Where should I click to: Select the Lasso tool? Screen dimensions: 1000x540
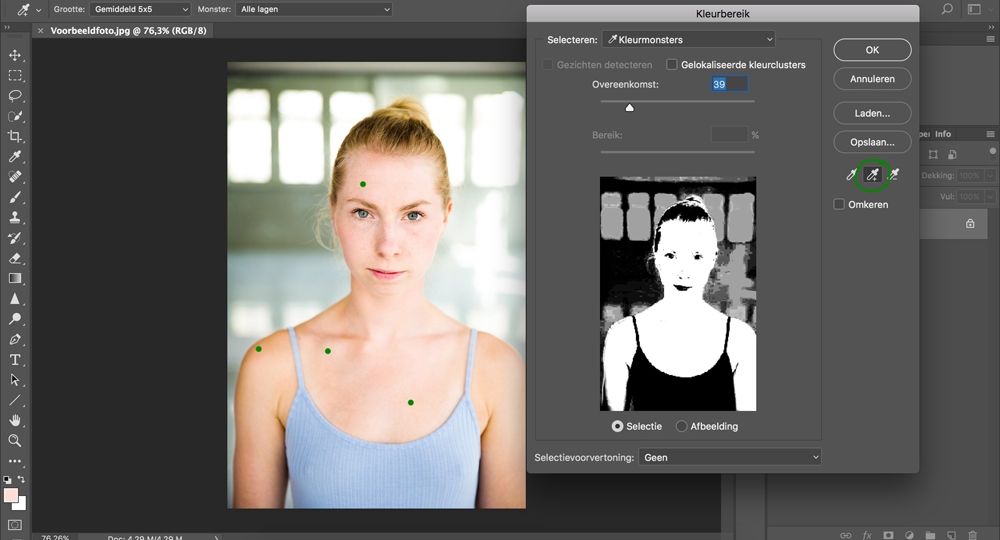coord(15,96)
